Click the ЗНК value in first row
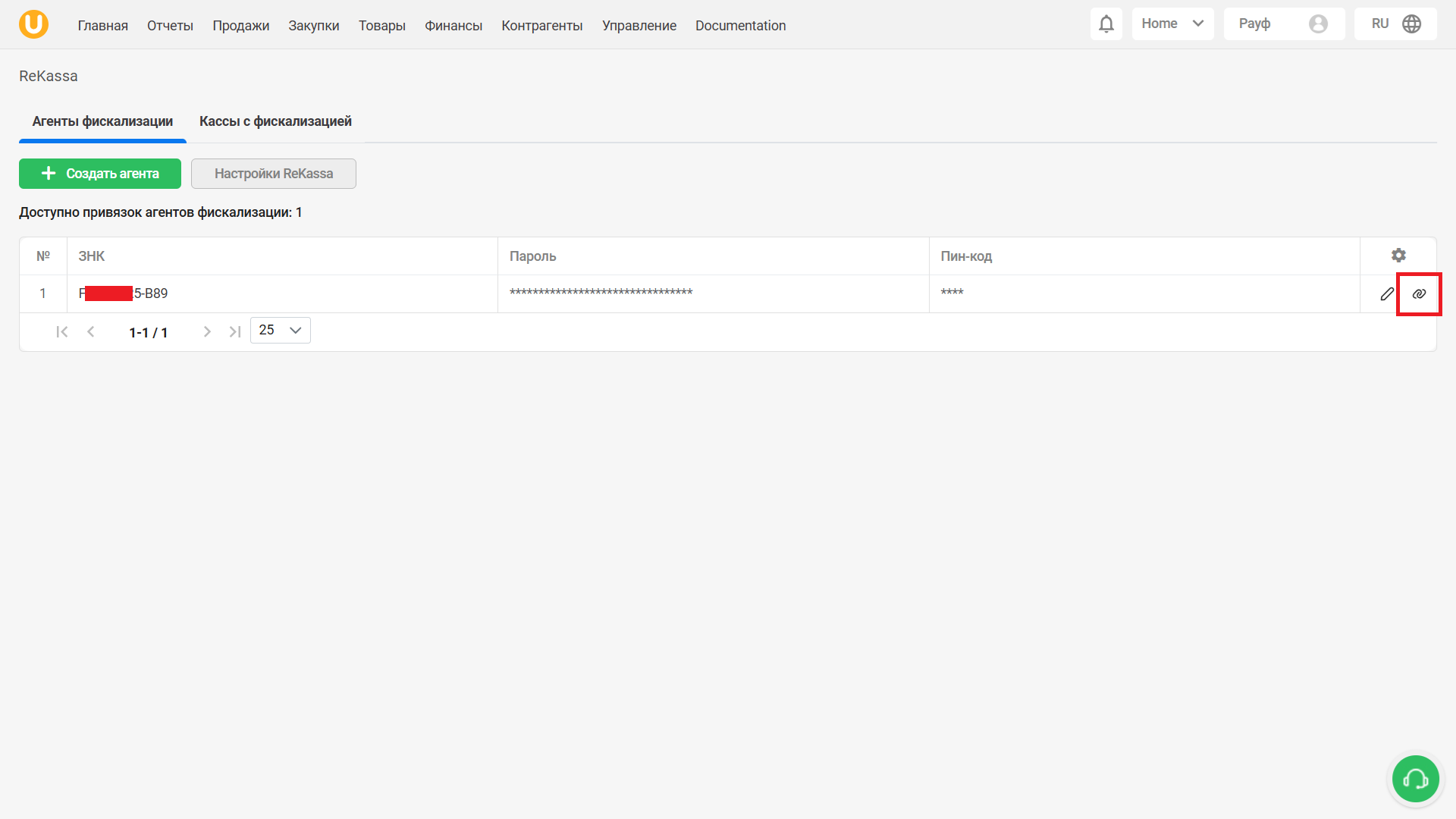The width and height of the screenshot is (1456, 819). [x=124, y=293]
